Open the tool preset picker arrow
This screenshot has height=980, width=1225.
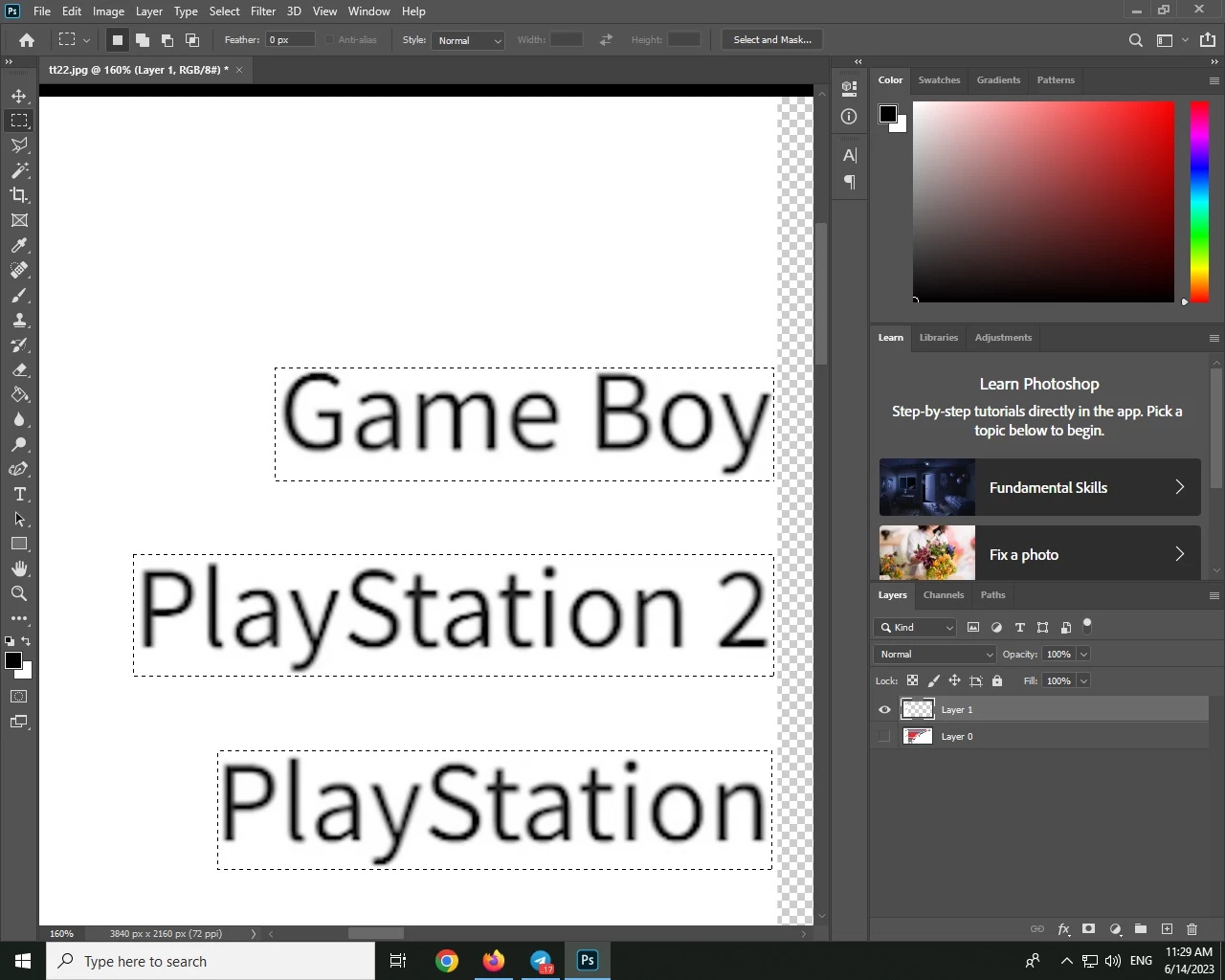pos(86,40)
